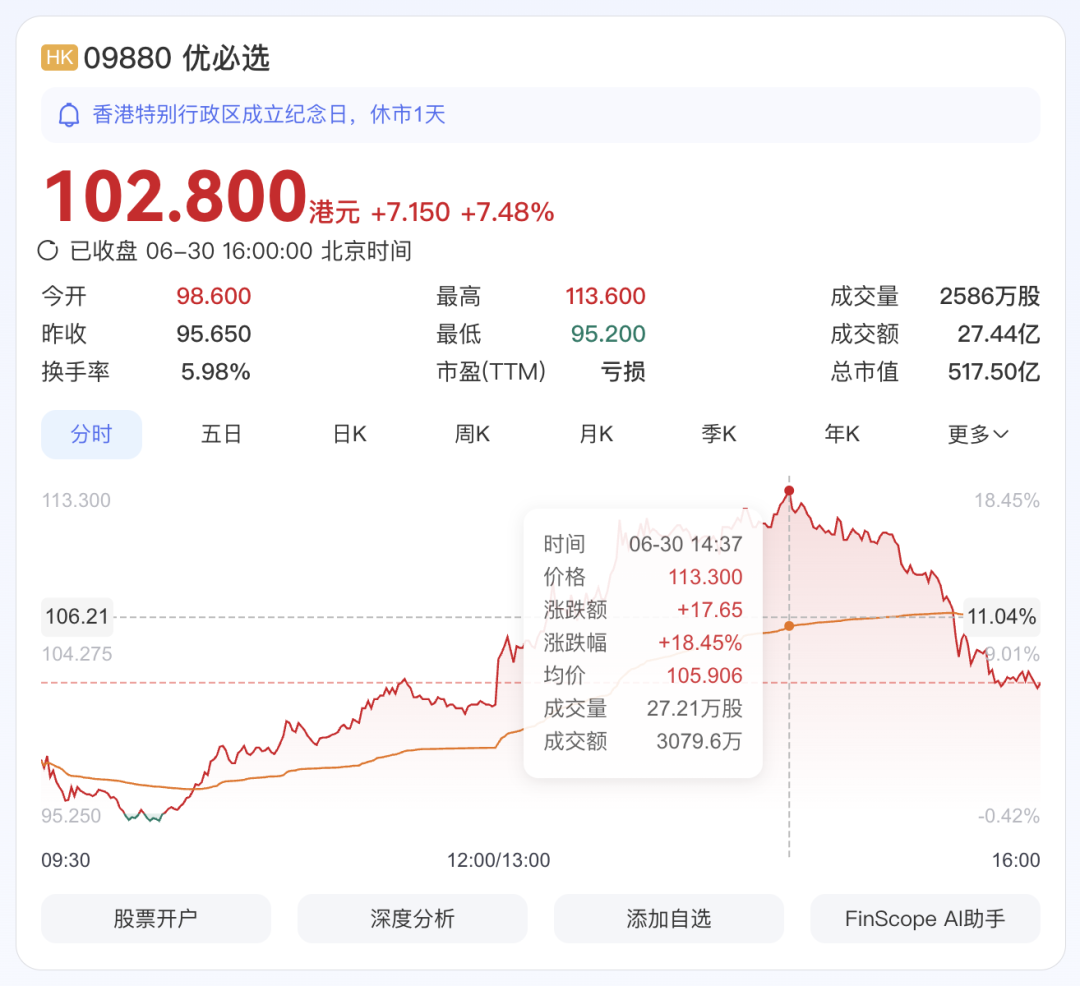
Task: Click the 成交额 value 27.44亿
Action: point(999,334)
